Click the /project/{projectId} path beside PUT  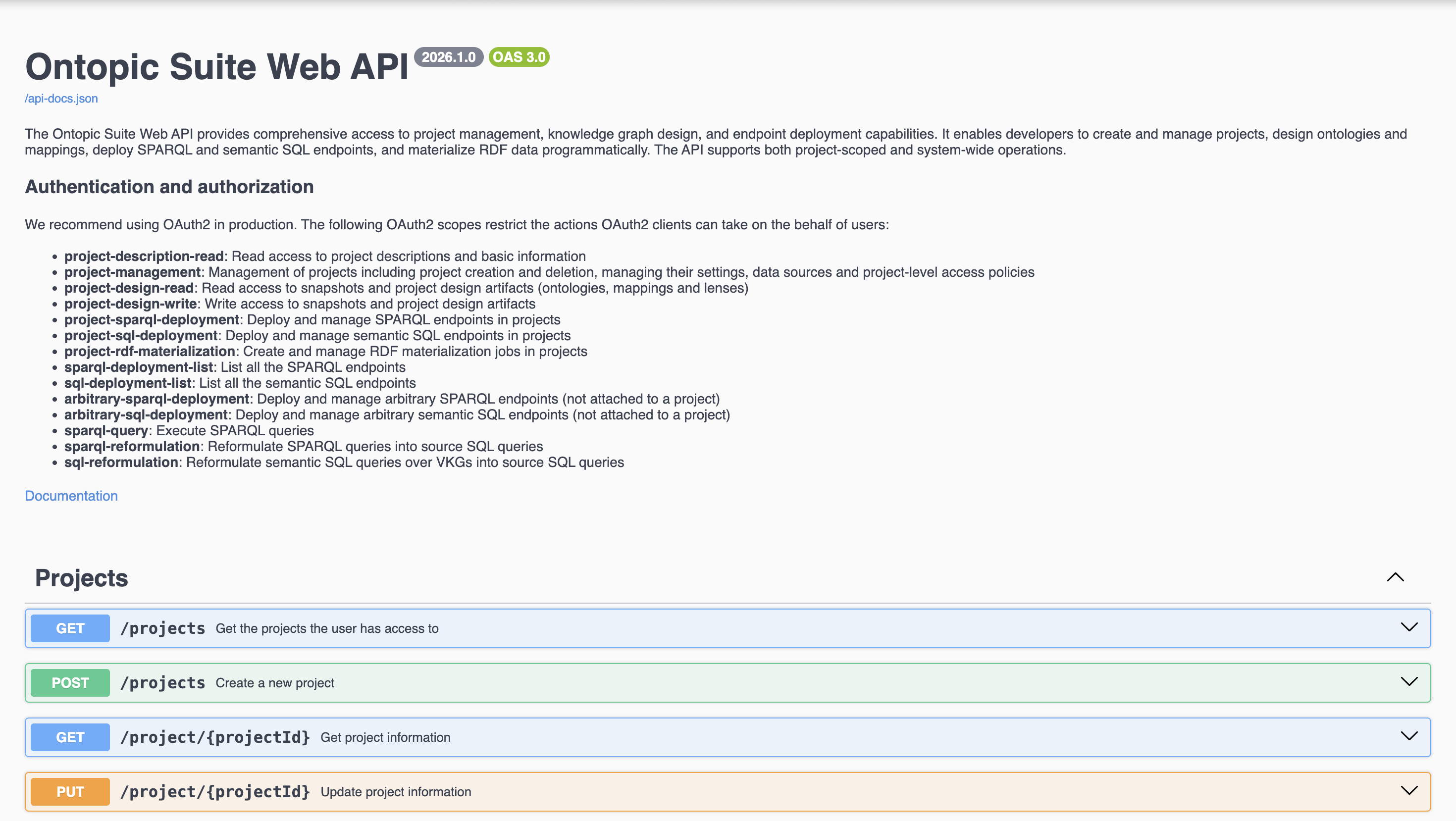coord(215,792)
